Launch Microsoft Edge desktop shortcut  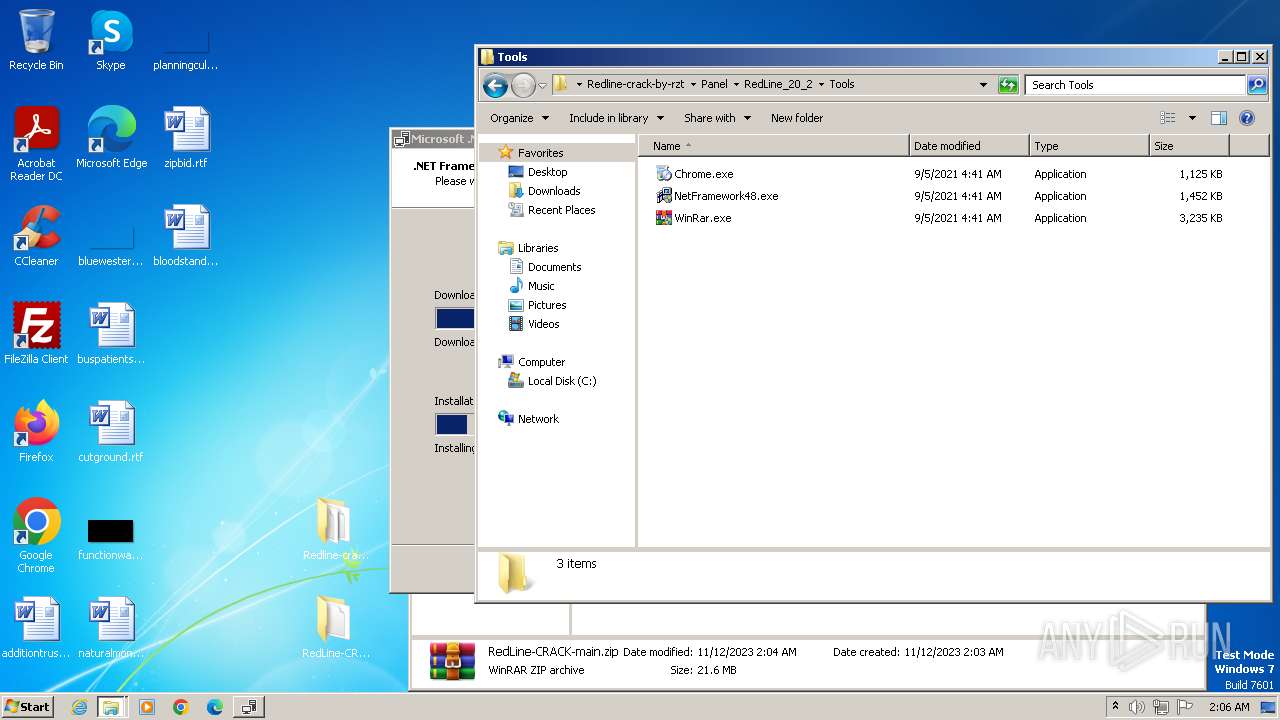[x=111, y=138]
